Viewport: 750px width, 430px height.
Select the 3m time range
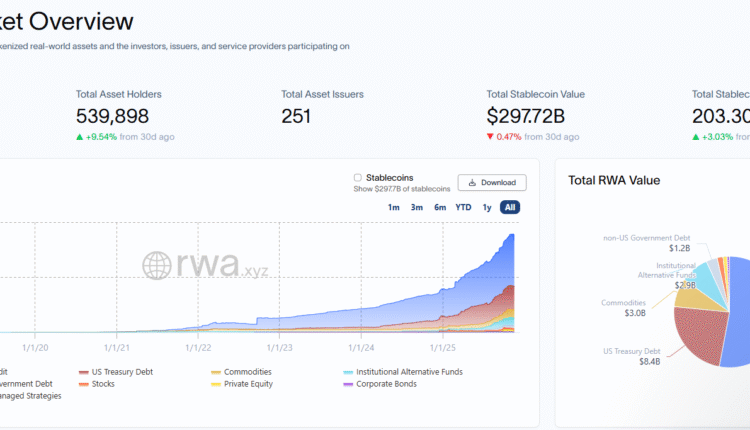417,207
